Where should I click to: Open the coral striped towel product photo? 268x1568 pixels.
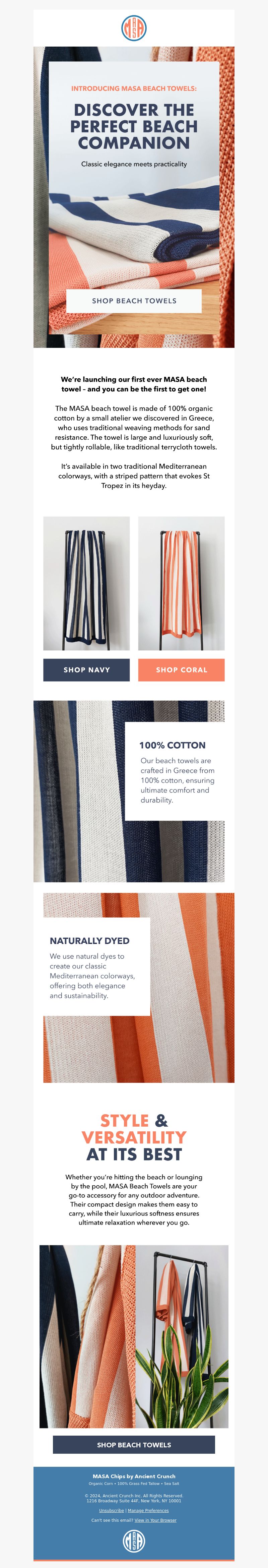[x=182, y=583]
